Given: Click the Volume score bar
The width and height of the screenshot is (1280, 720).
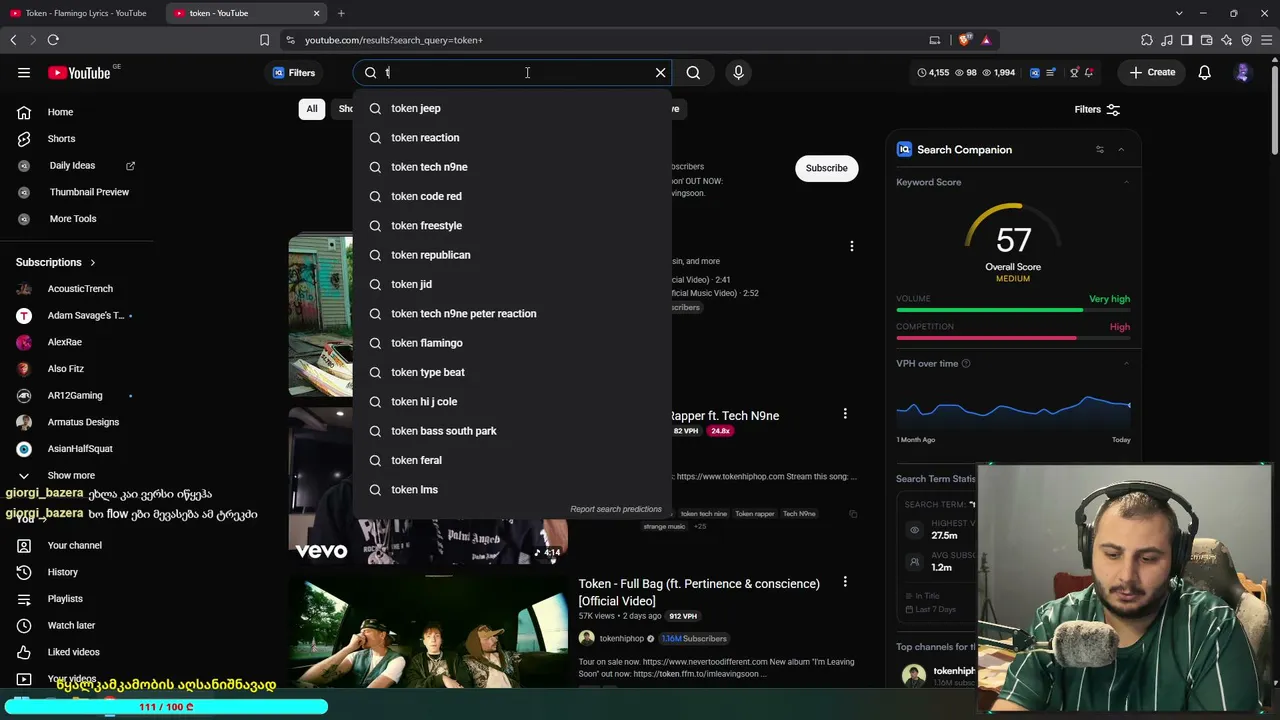Looking at the screenshot, I should (x=1013, y=310).
